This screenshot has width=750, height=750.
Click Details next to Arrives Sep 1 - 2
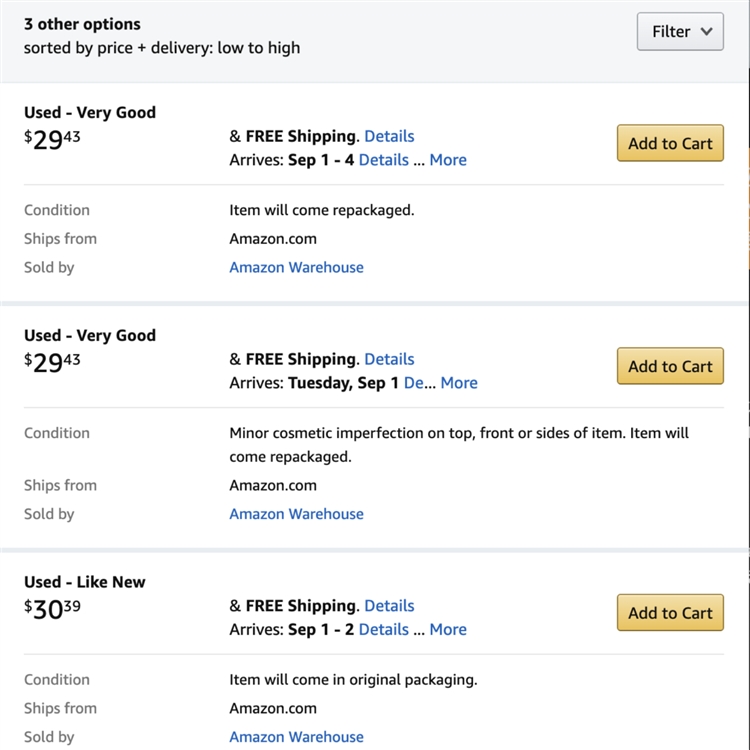[x=383, y=630]
